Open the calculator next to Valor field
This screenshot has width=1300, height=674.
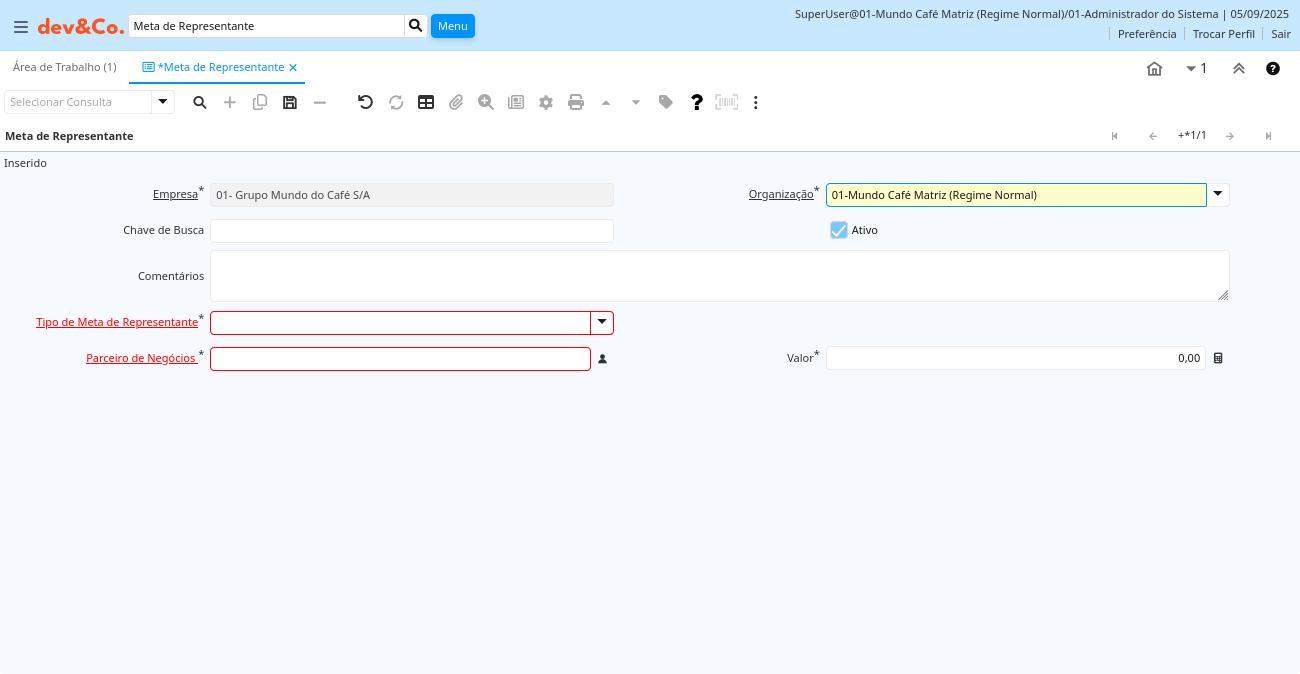pyautogui.click(x=1218, y=358)
